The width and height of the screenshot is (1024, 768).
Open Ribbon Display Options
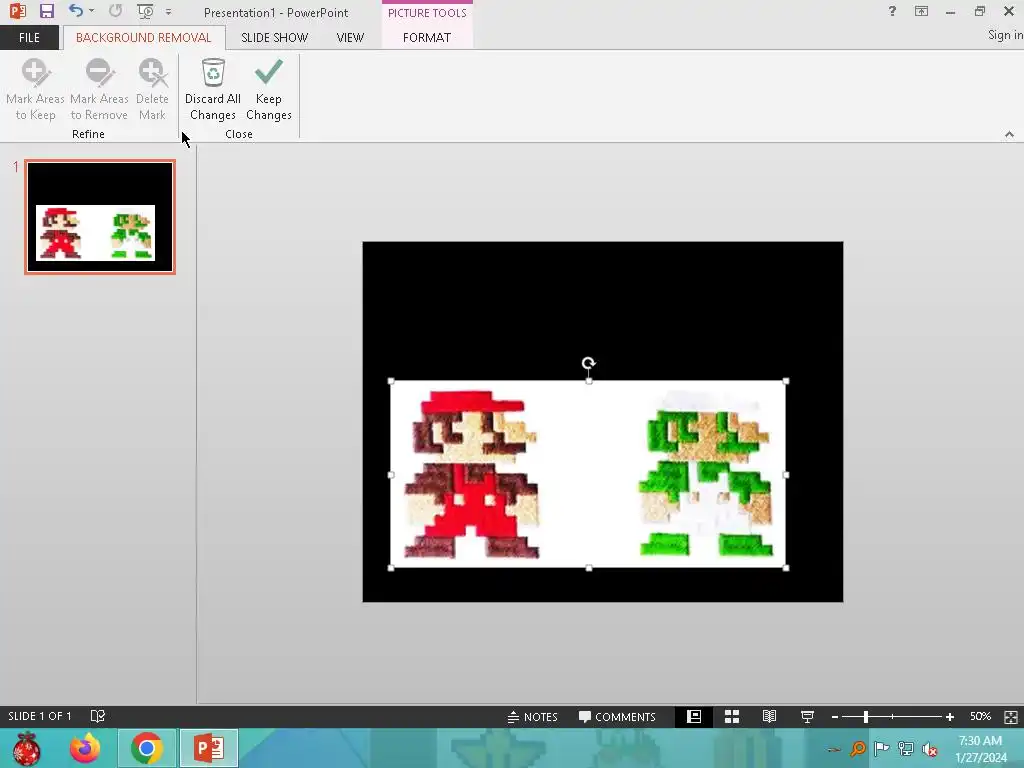(x=921, y=11)
